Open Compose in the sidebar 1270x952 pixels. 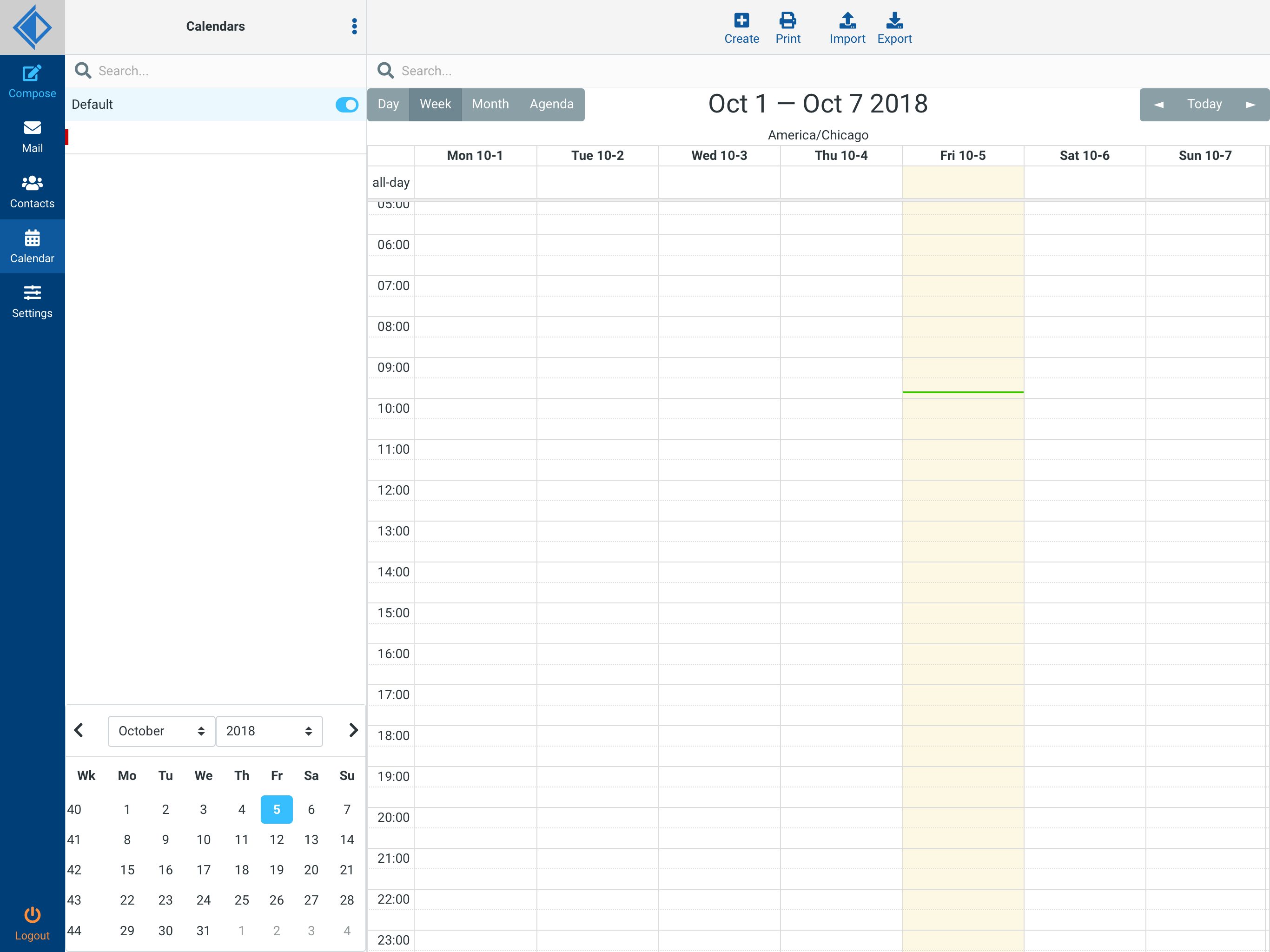point(32,81)
